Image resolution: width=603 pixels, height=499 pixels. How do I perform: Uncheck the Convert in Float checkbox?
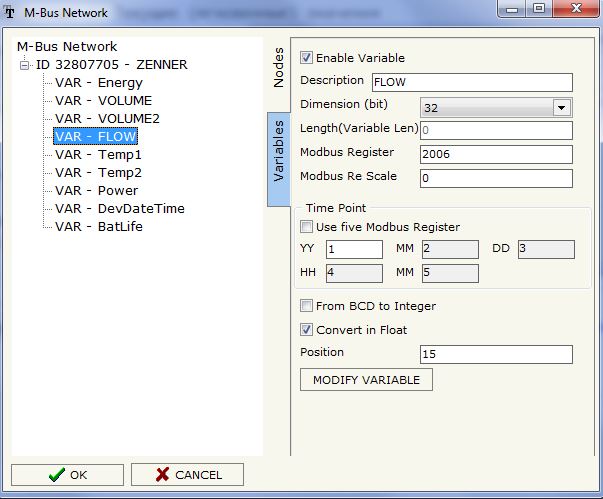[x=307, y=329]
